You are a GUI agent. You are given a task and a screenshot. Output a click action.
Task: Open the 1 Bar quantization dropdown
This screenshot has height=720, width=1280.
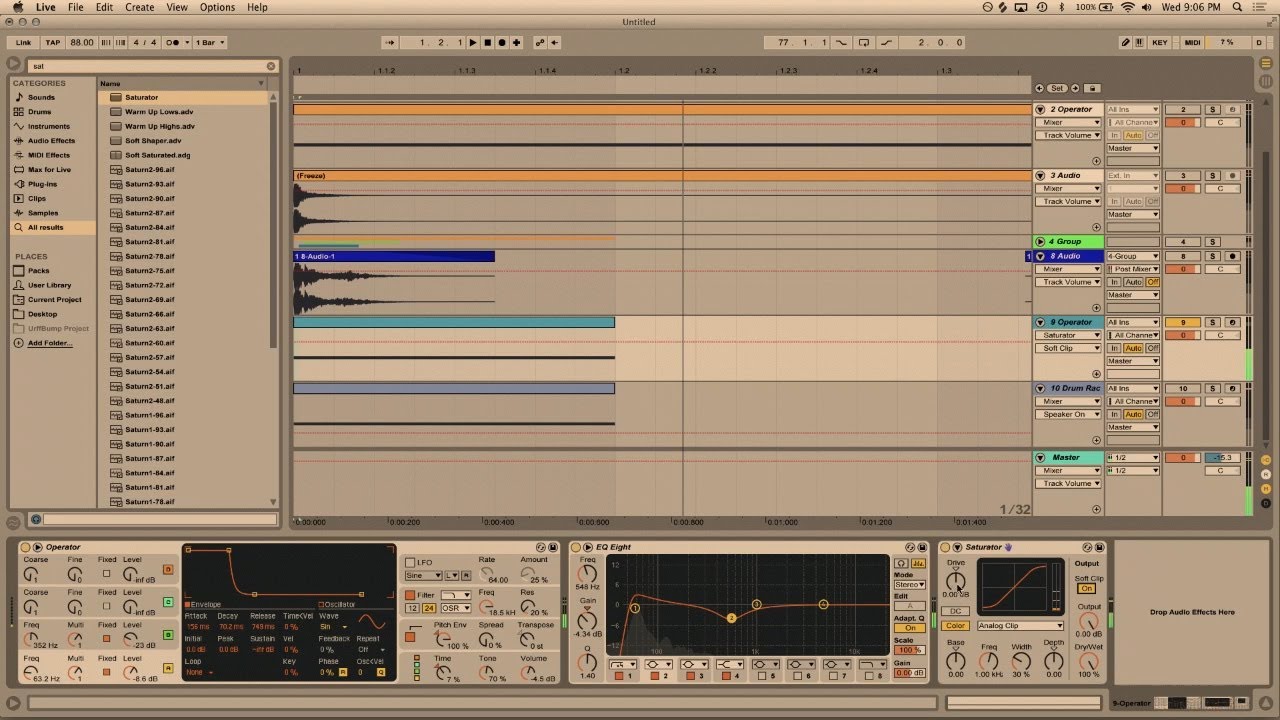[209, 42]
